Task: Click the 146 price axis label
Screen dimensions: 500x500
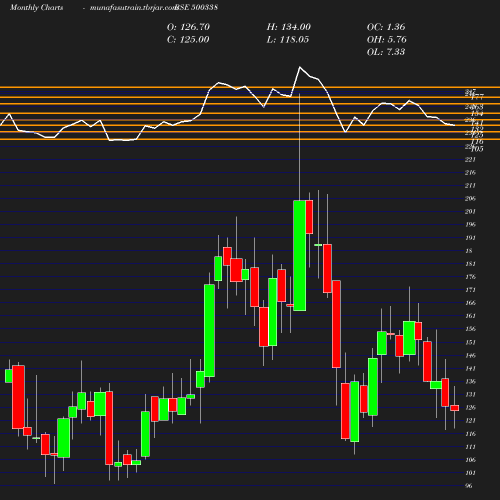Action: [x=470, y=355]
